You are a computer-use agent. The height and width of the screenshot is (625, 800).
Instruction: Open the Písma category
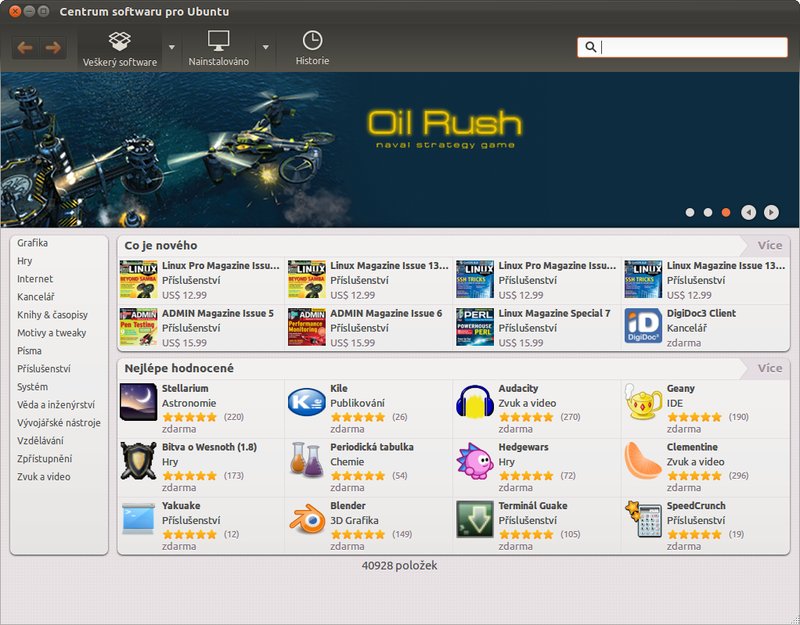[30, 351]
